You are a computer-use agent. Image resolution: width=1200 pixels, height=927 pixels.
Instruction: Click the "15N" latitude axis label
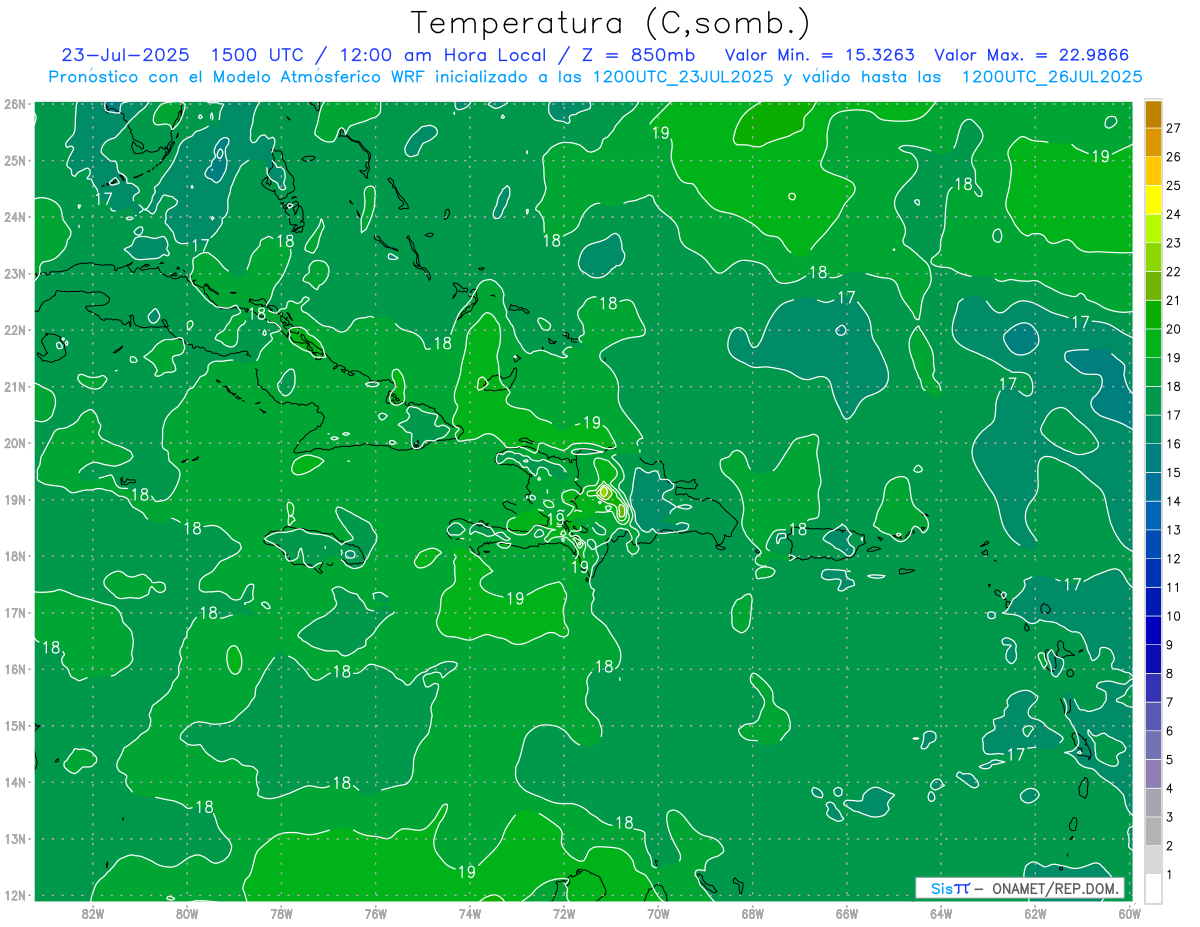(15, 726)
